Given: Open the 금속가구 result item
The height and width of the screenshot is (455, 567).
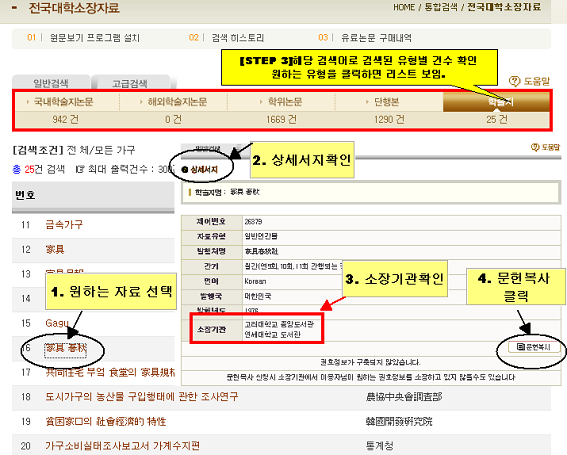Looking at the screenshot, I should click(x=64, y=225).
